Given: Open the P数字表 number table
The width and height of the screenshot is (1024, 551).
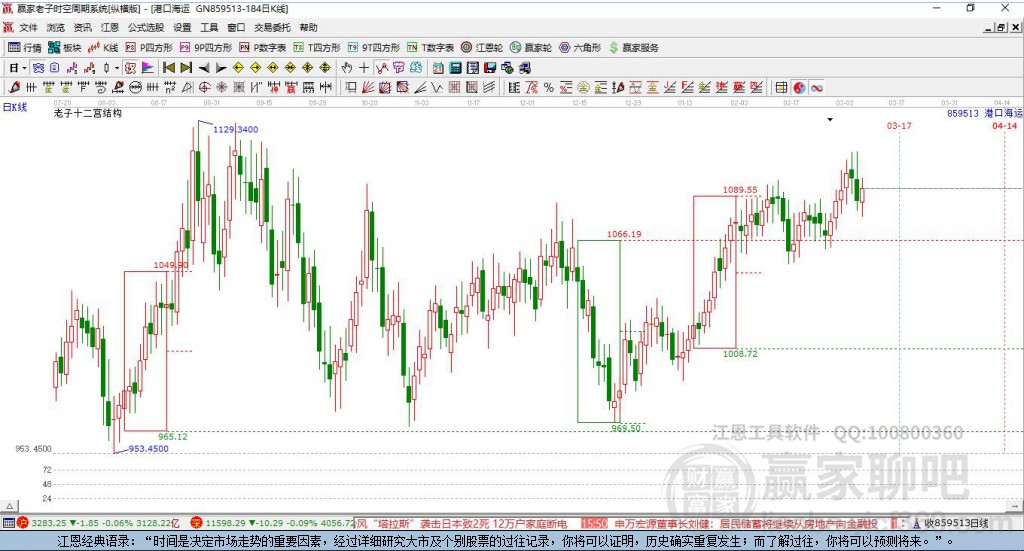Looking at the screenshot, I should point(263,48).
